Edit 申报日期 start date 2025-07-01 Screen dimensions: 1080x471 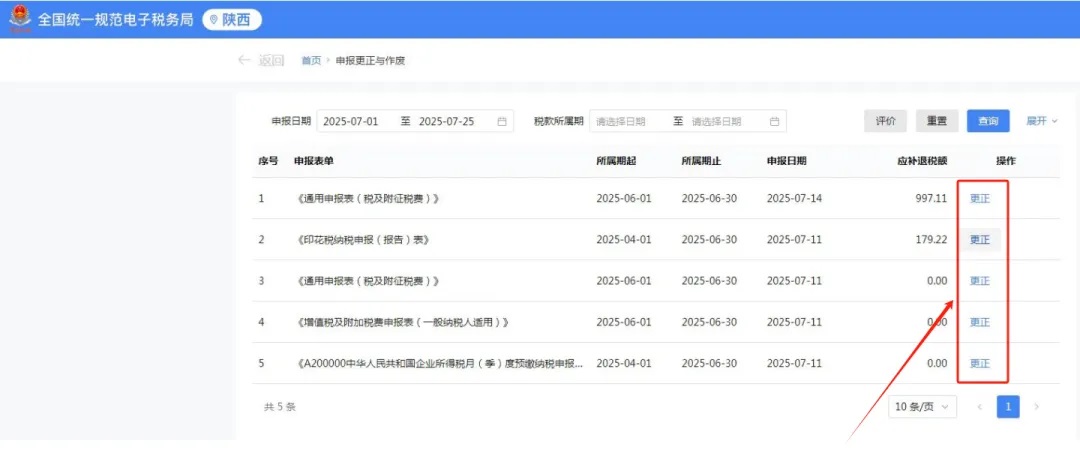click(351, 121)
